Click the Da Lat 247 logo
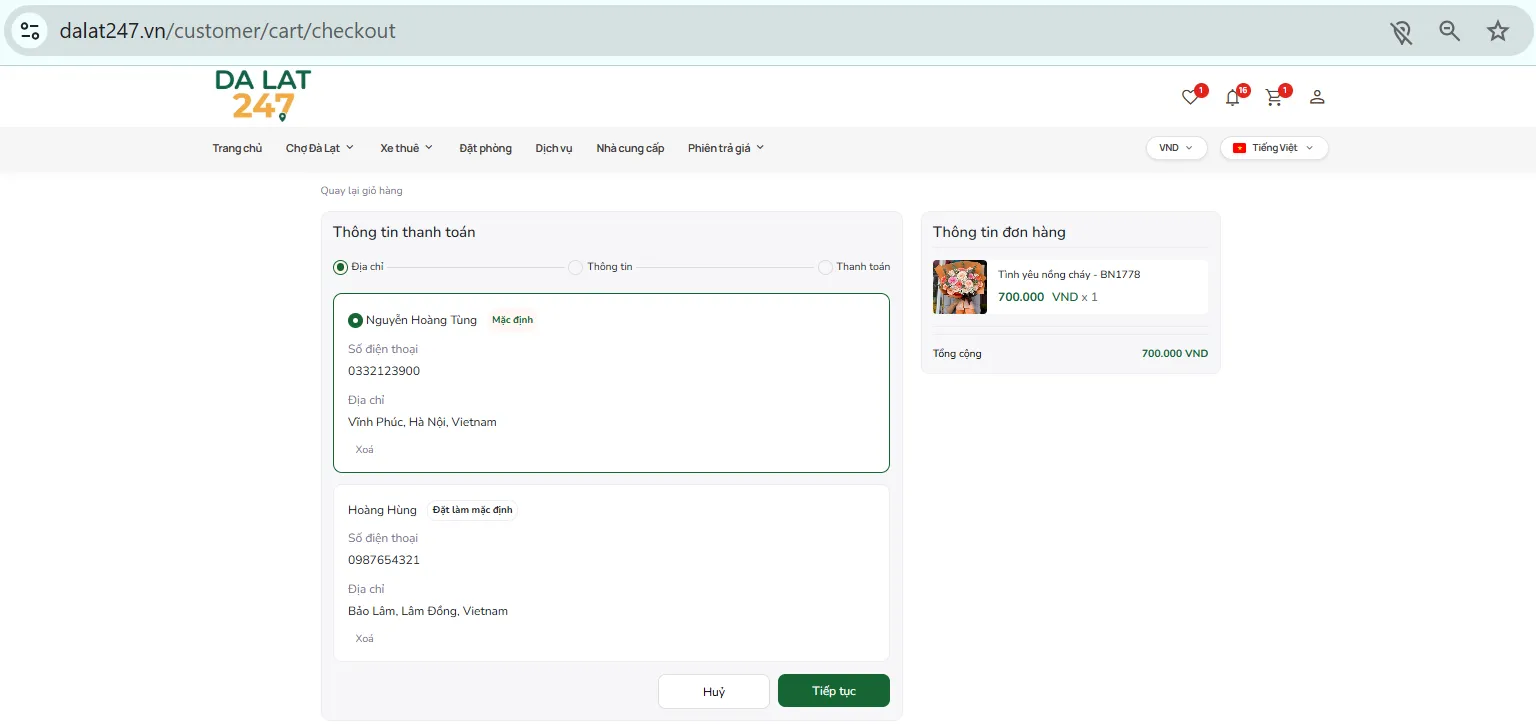The width and height of the screenshot is (1536, 725). coord(263,96)
